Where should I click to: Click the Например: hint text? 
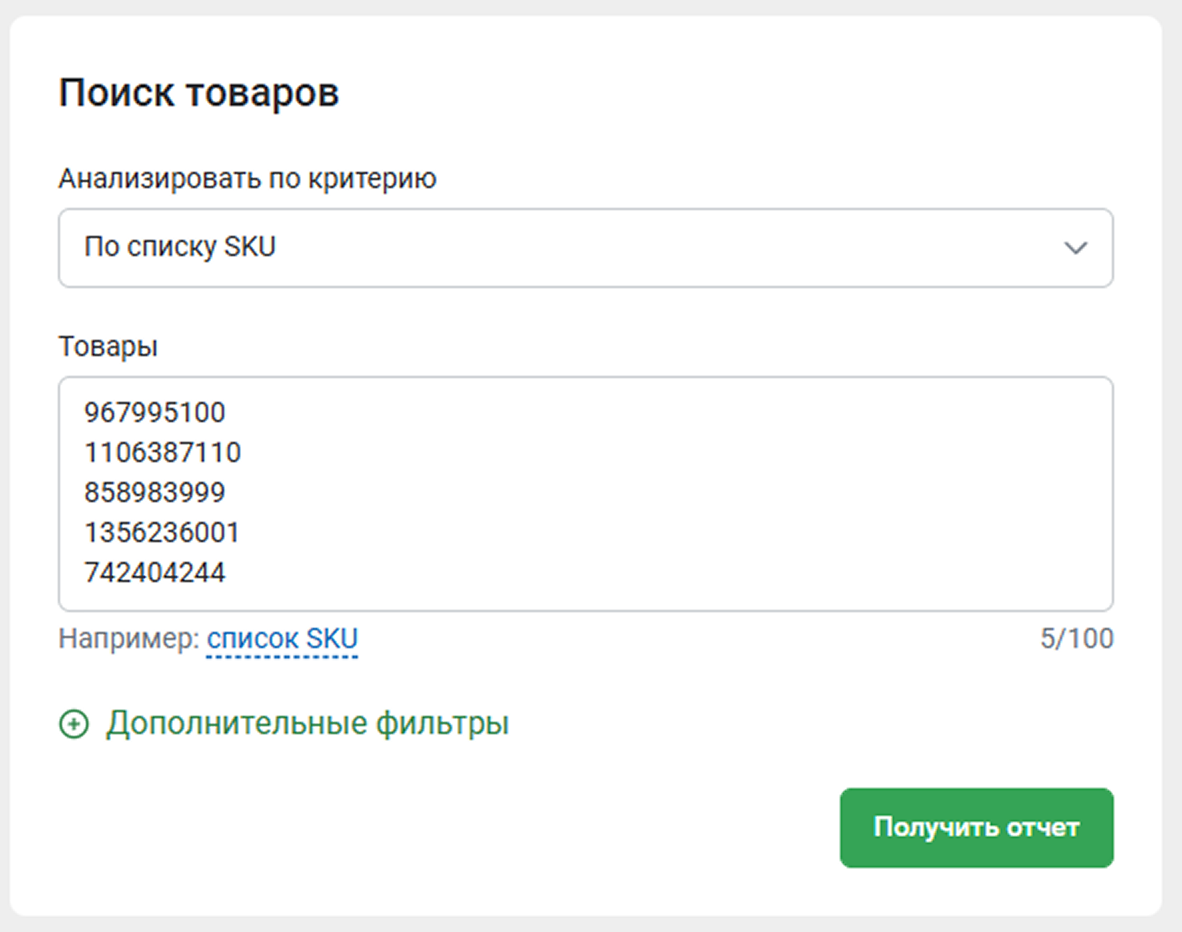[x=129, y=639]
